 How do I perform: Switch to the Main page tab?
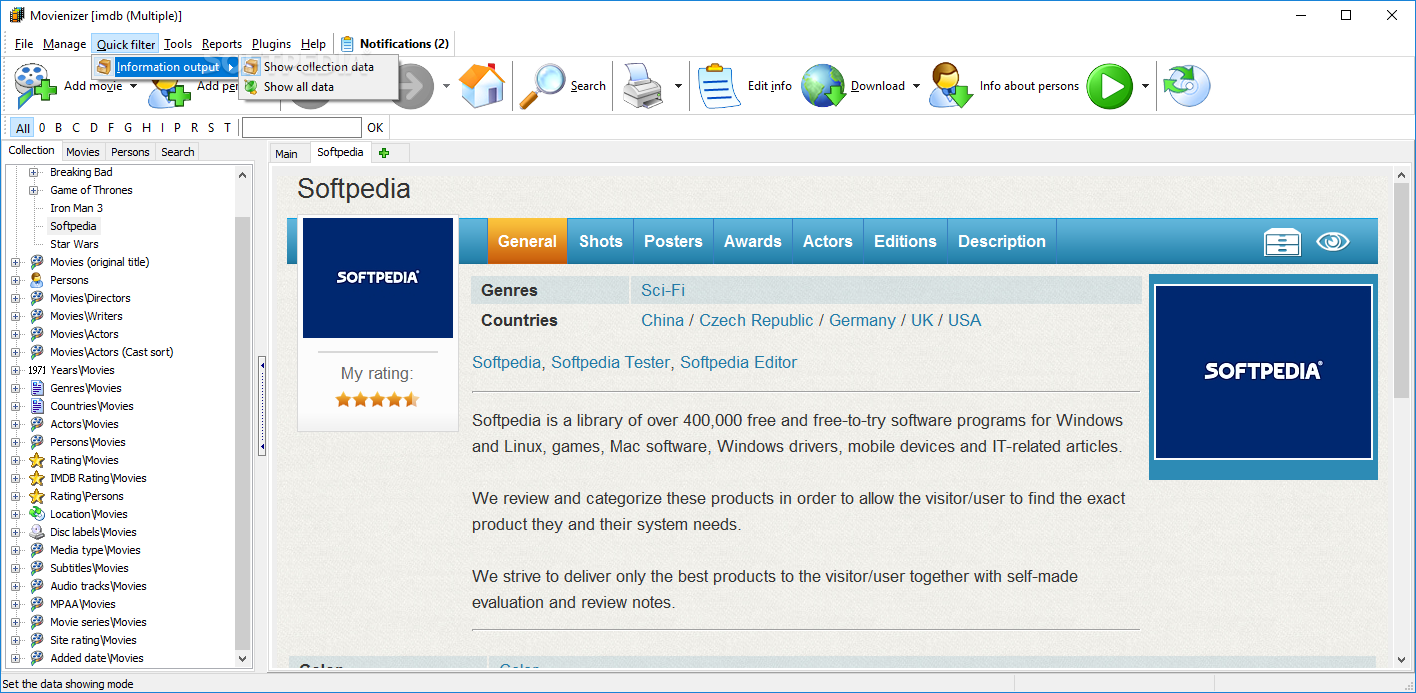coord(286,153)
